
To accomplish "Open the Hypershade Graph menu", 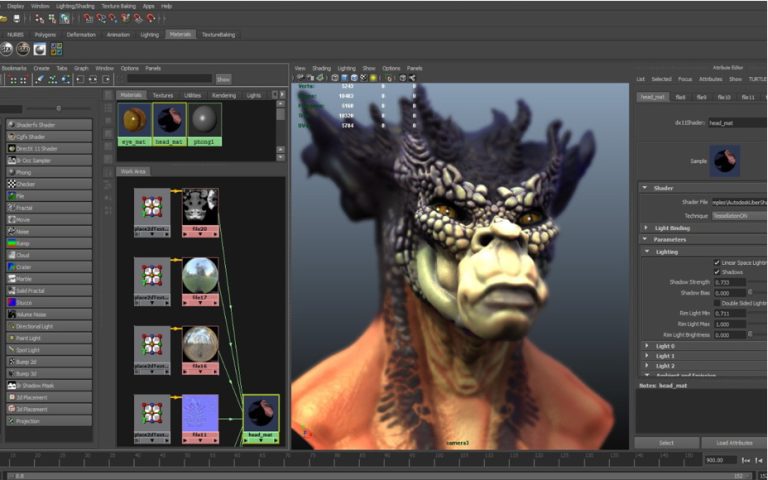I will (81, 68).
